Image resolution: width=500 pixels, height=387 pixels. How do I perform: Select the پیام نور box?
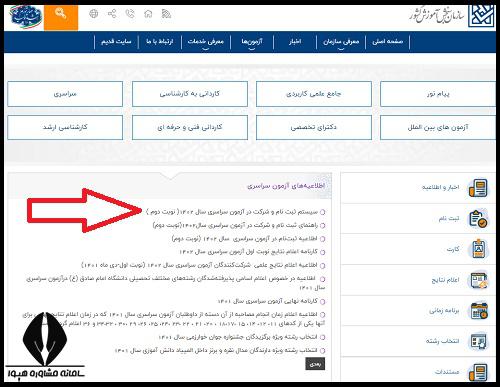(438, 94)
